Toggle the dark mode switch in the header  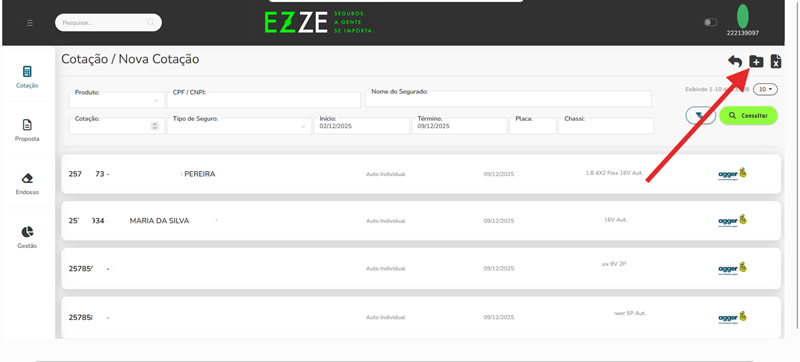[x=710, y=22]
